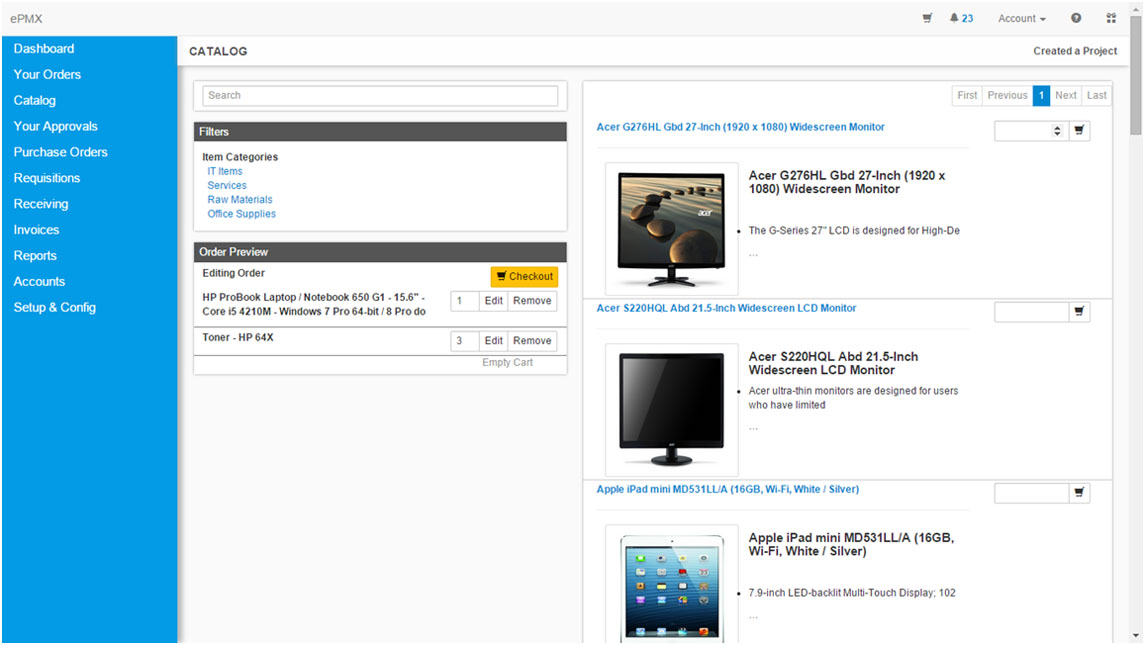Image resolution: width=1145 pixels, height=645 pixels.
Task: Go to Previous page of results
Action: coord(1007,96)
